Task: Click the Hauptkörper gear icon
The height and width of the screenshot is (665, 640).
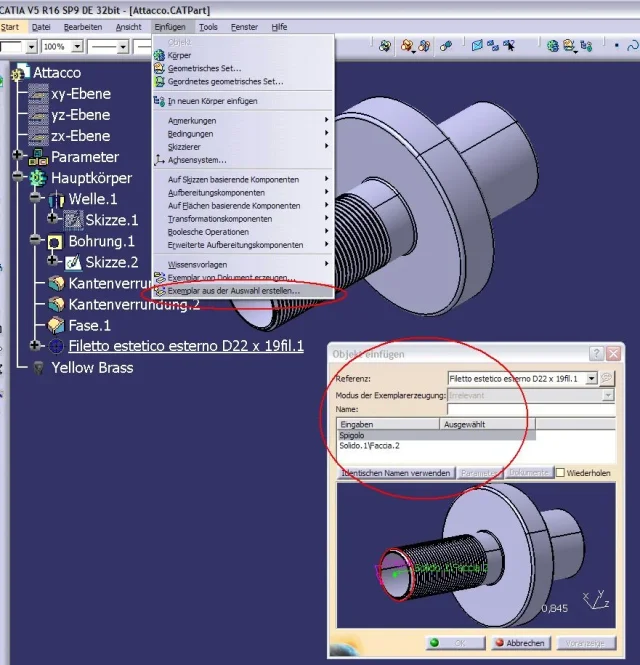Action: click(x=38, y=178)
